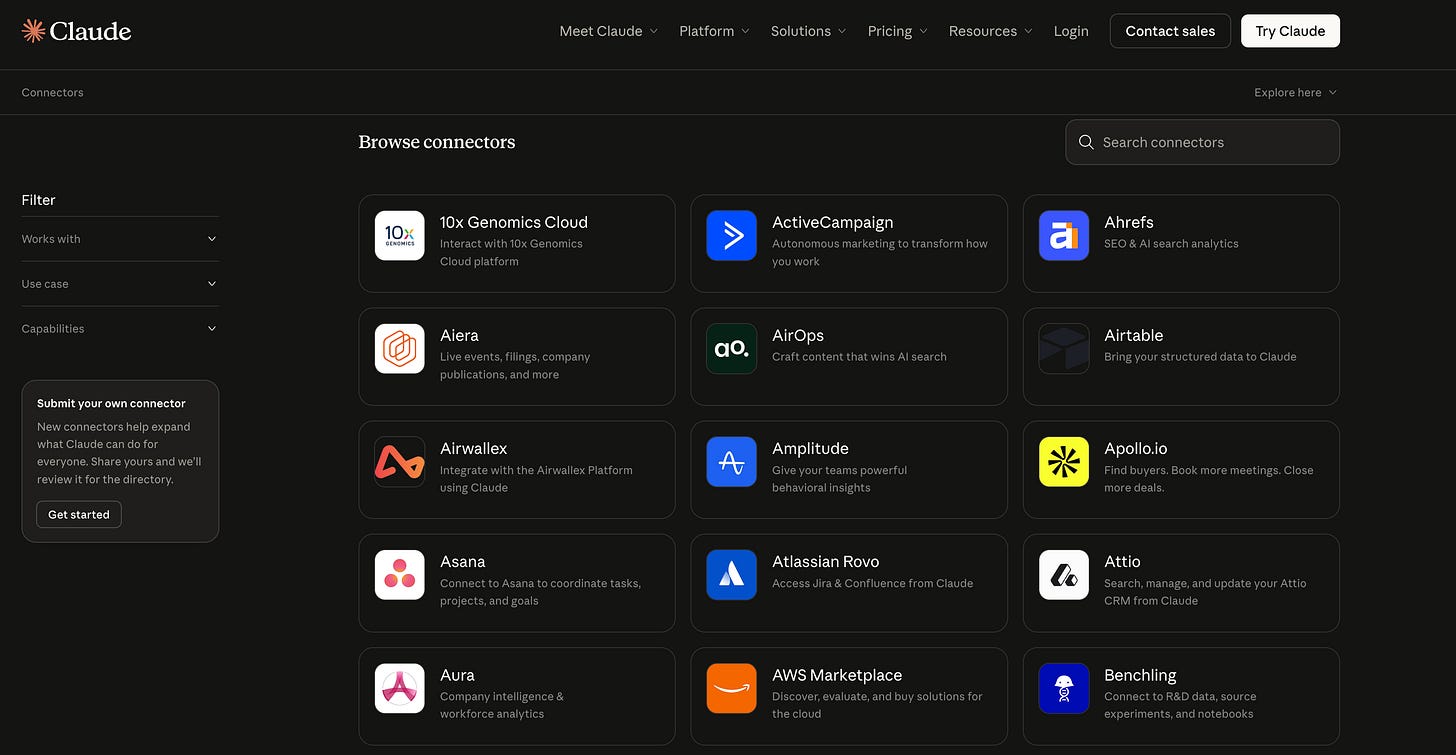Image resolution: width=1456 pixels, height=755 pixels.
Task: Open the Airwallex connector title
Action: 474,448
